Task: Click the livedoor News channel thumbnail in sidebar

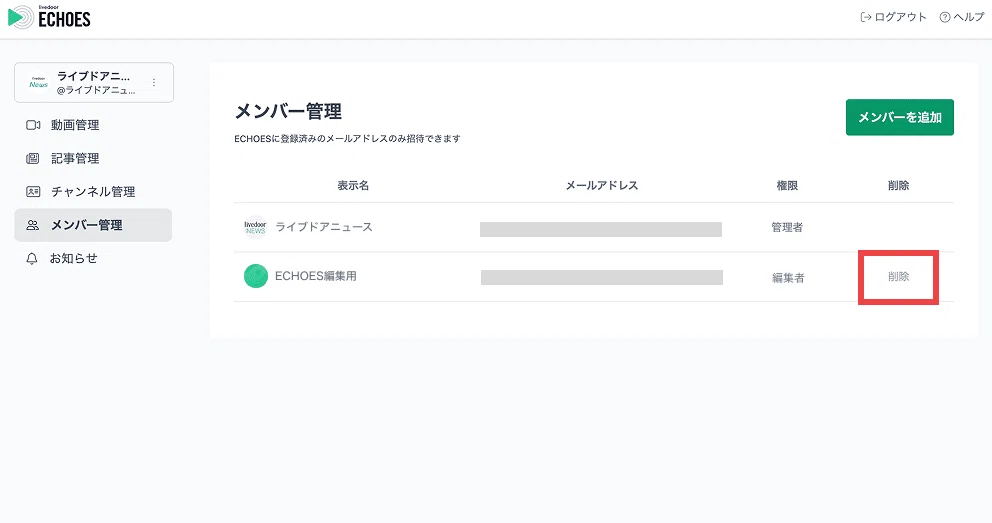Action: (x=39, y=83)
